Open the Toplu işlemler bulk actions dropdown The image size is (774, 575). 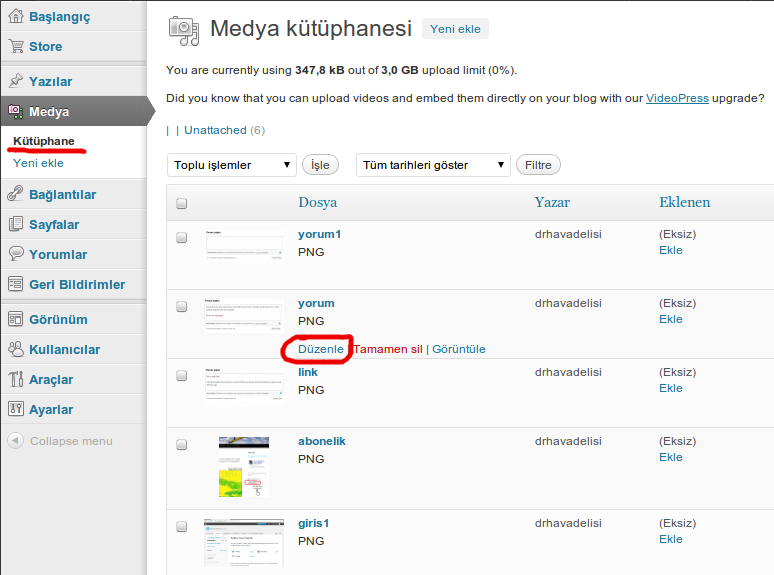[x=232, y=165]
